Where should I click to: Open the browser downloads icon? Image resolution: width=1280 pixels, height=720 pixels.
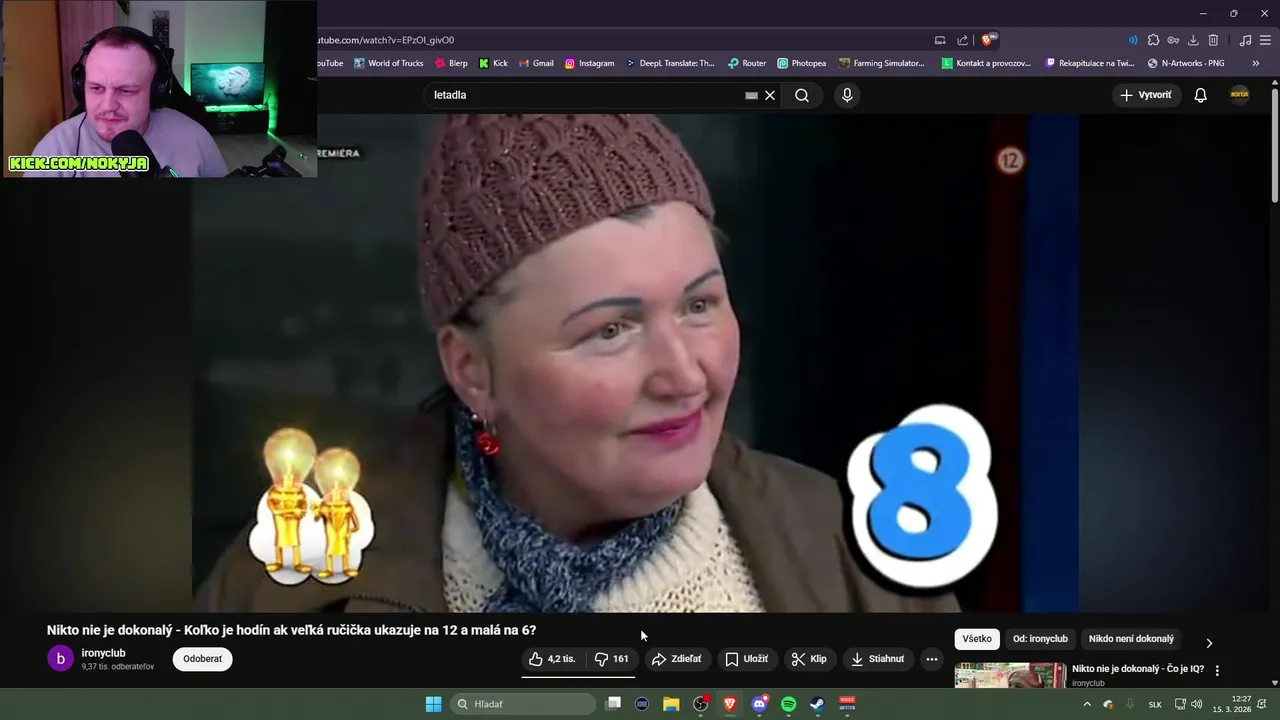click(1193, 40)
